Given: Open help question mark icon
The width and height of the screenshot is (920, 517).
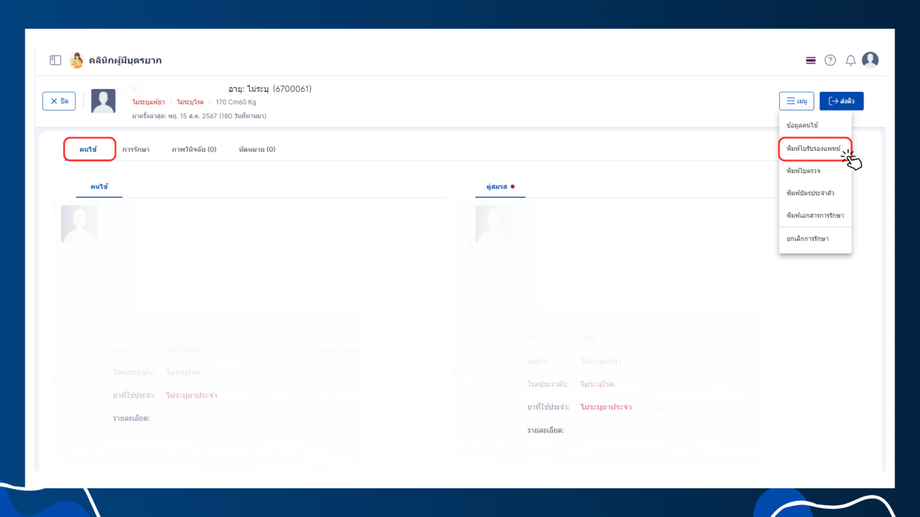Looking at the screenshot, I should [x=830, y=60].
